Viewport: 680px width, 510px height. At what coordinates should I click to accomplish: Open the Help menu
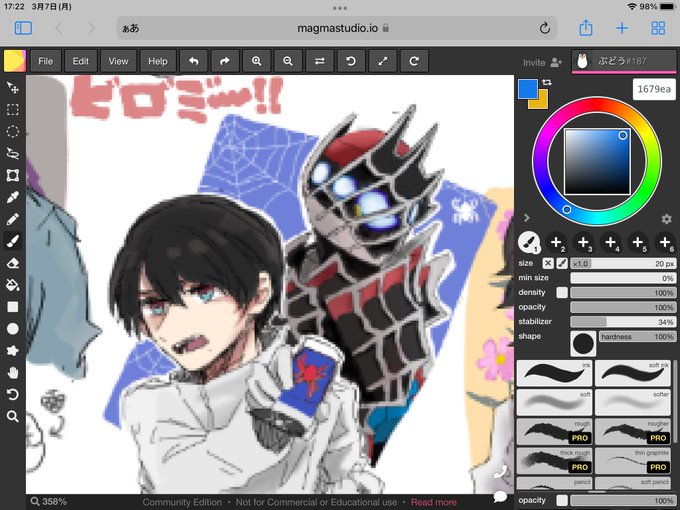pos(158,61)
